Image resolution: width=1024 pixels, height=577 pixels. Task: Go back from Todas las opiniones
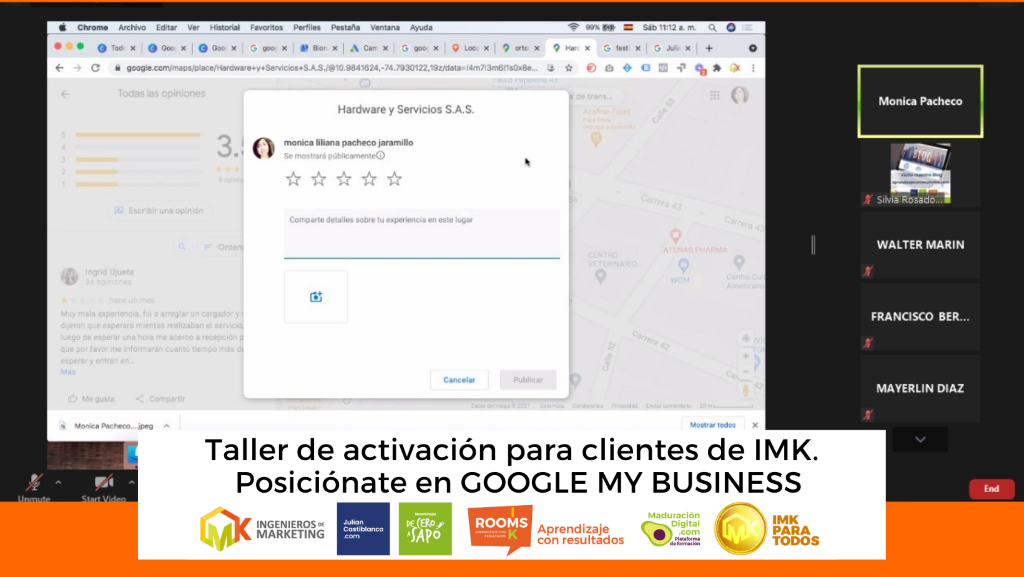pos(65,94)
